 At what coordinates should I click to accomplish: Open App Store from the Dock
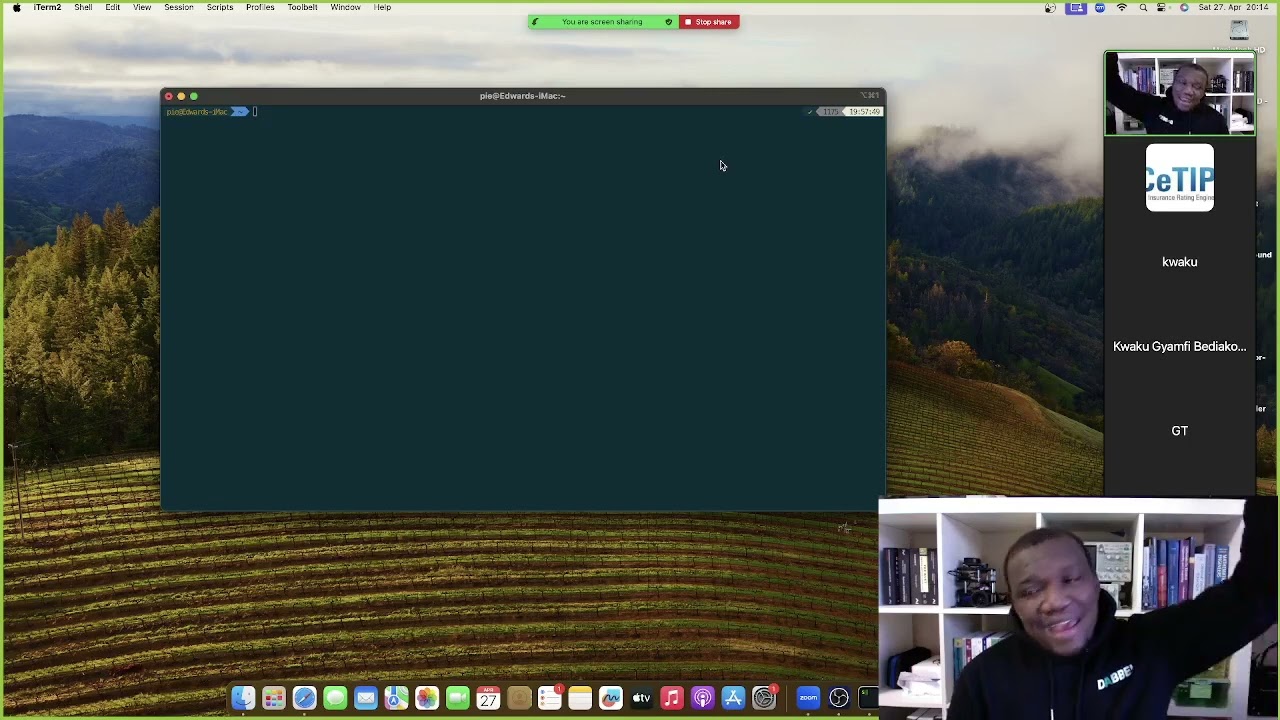click(734, 698)
